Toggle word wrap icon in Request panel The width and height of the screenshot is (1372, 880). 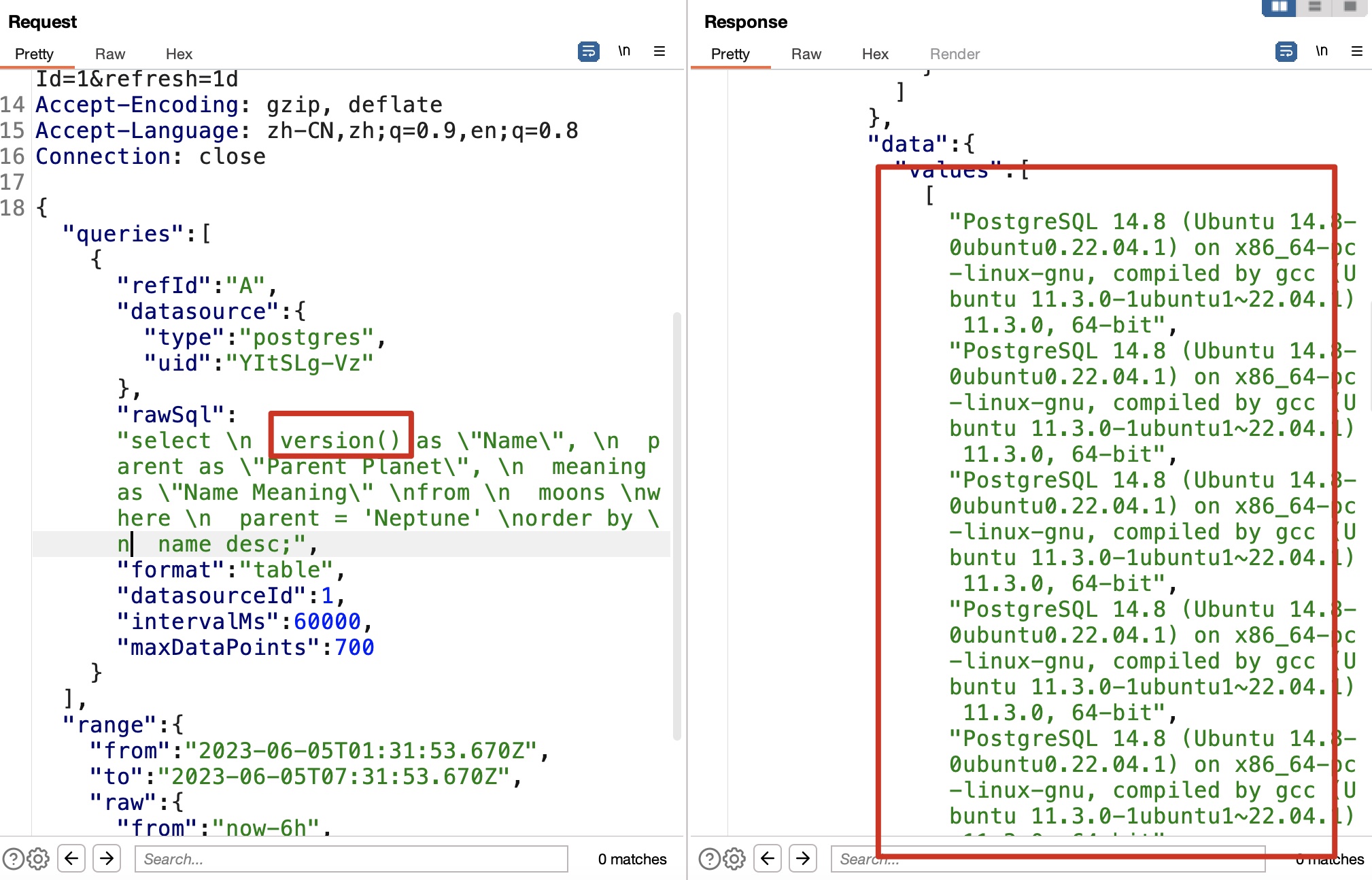tap(588, 52)
